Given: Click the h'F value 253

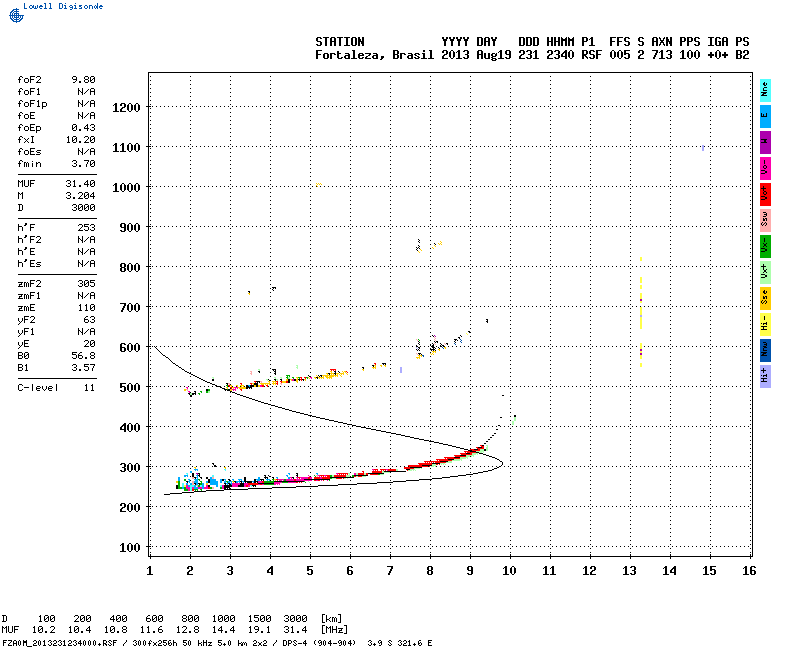Looking at the screenshot, I should point(86,228).
